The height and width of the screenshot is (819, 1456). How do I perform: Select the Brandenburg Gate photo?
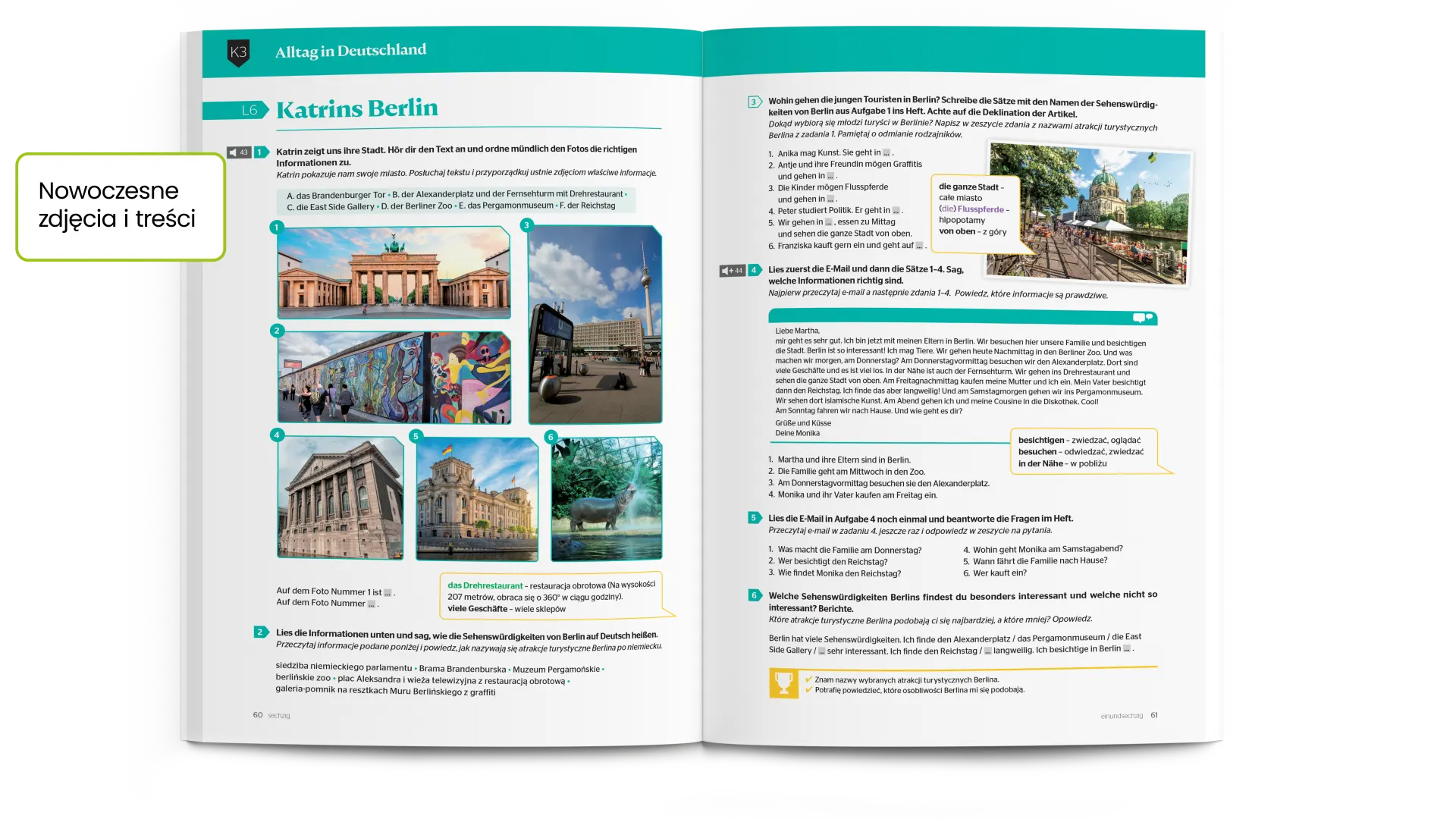click(394, 272)
